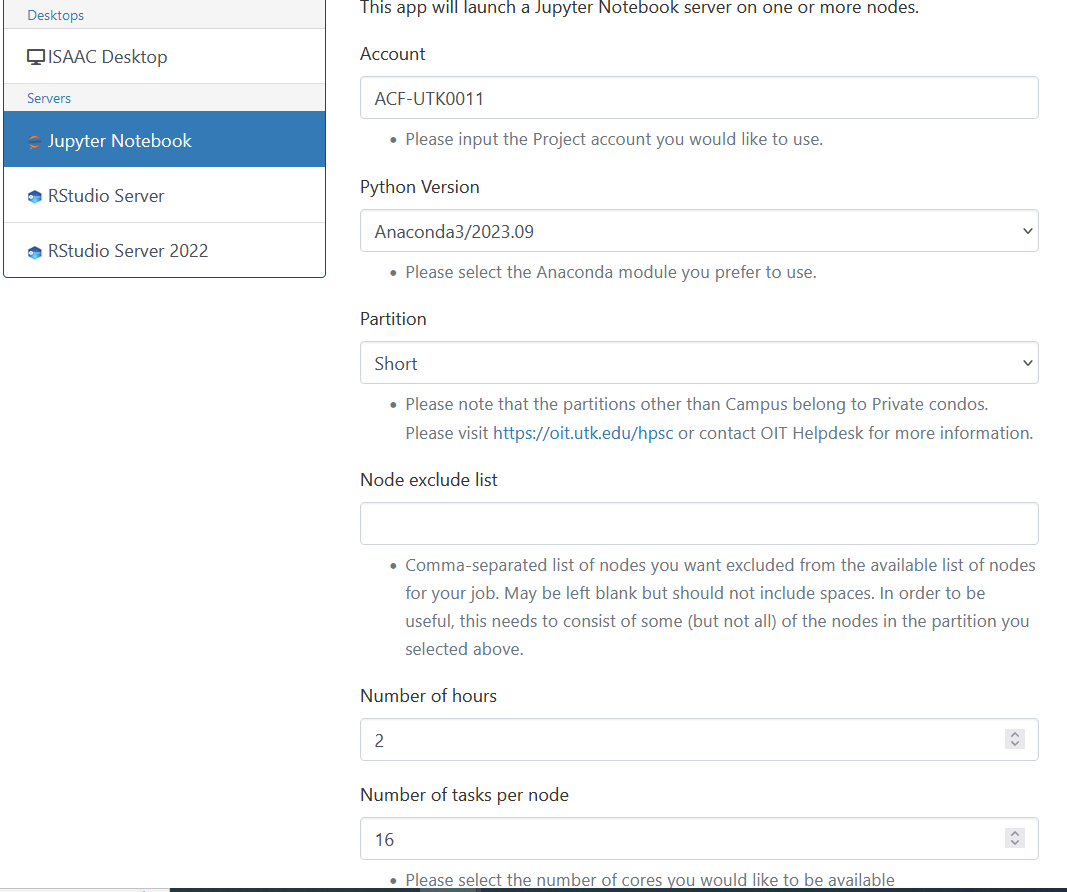The width and height of the screenshot is (1067, 892).
Task: Click the up arrow on Number of hours
Action: click(x=1014, y=735)
